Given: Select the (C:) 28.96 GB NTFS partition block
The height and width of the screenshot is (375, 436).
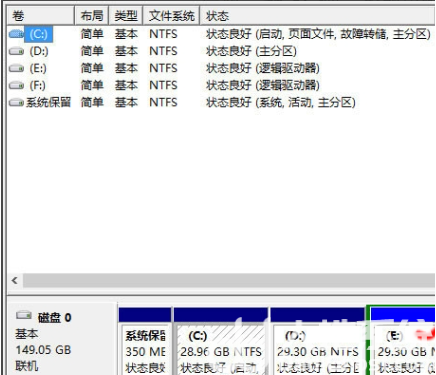Looking at the screenshot, I should click(221, 341).
